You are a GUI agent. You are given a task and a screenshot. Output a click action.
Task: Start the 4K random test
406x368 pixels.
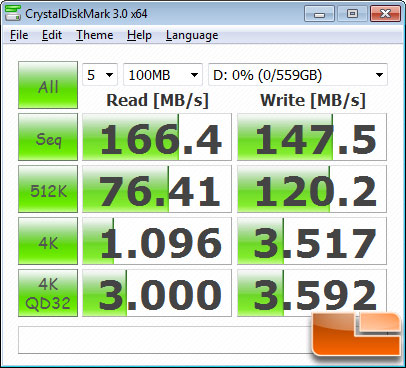click(48, 241)
